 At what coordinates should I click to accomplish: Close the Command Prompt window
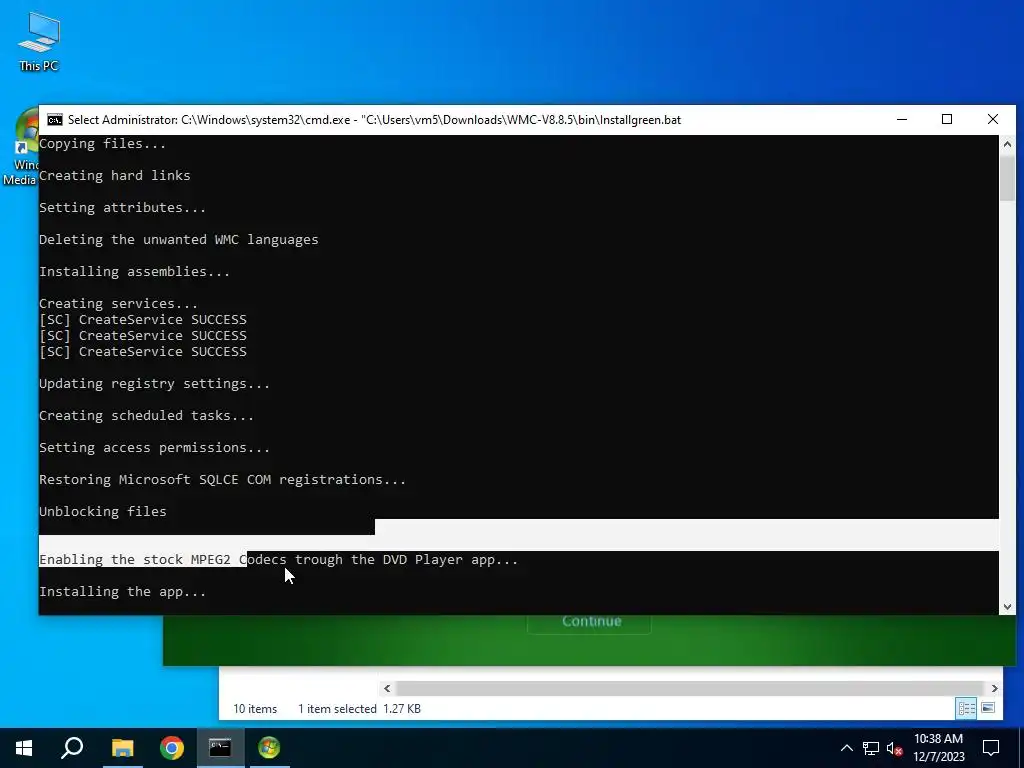click(993, 120)
